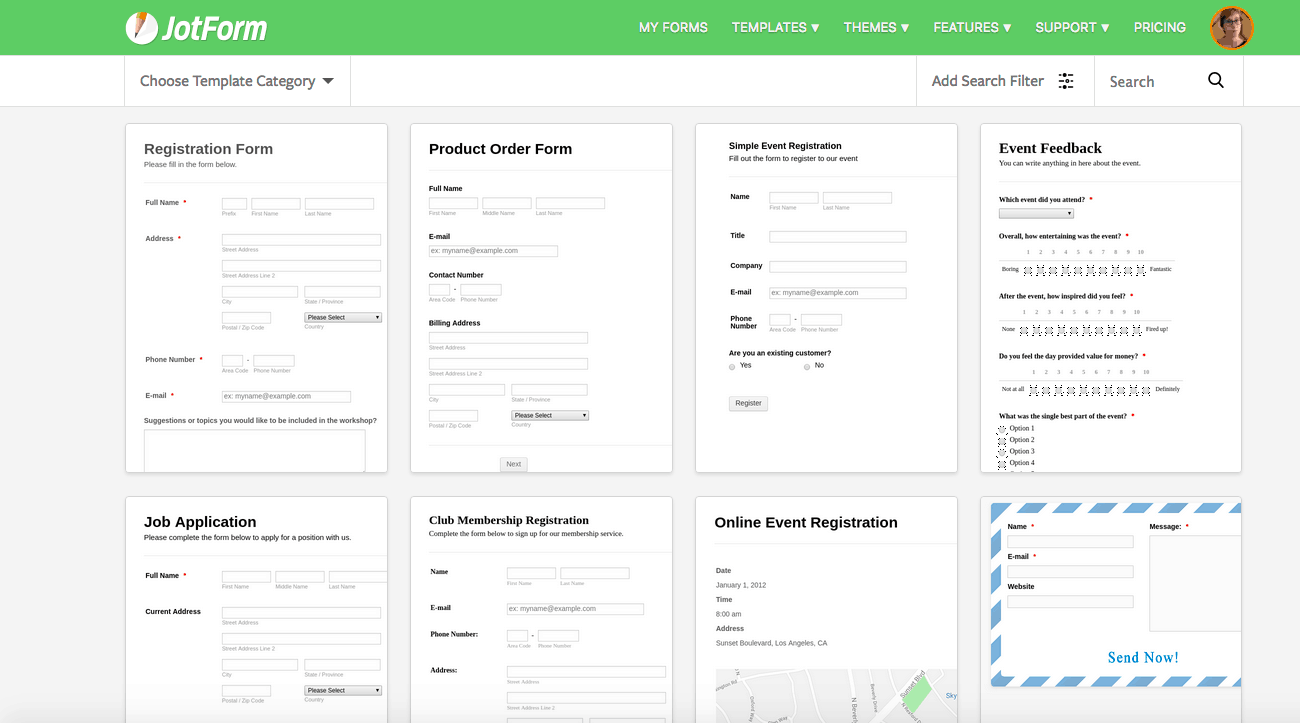Select the No radio for existing customer
The width and height of the screenshot is (1300, 723).
[806, 366]
